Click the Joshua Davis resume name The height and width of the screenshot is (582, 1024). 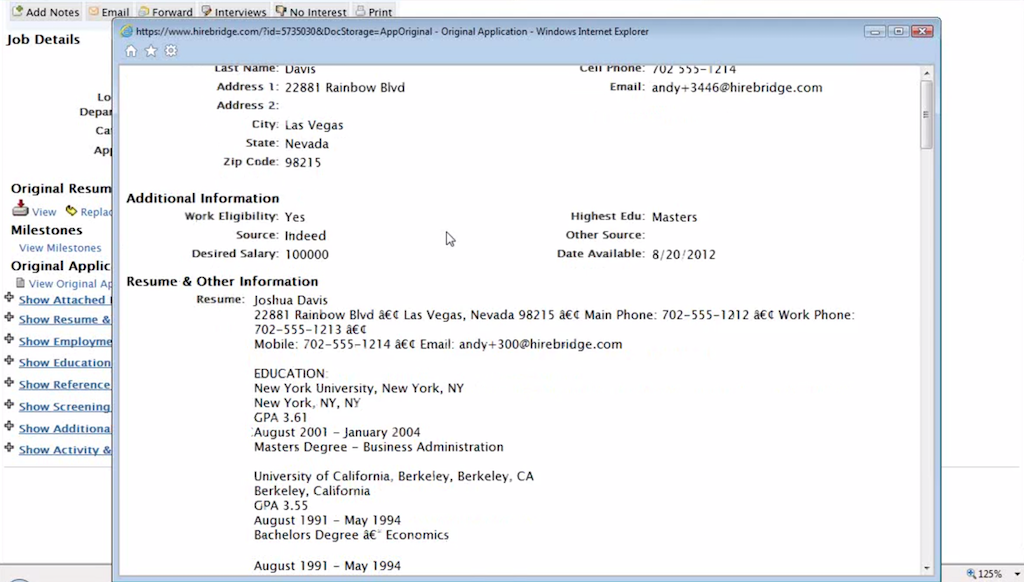pos(291,300)
